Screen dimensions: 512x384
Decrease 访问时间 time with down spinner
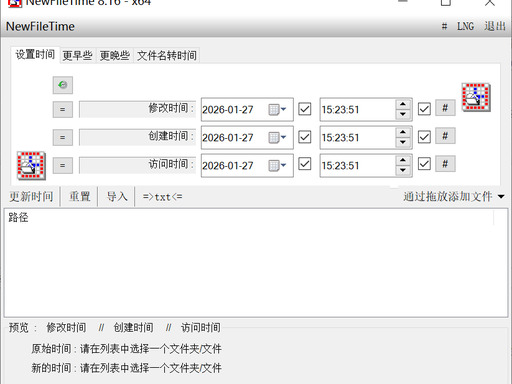click(x=403, y=170)
